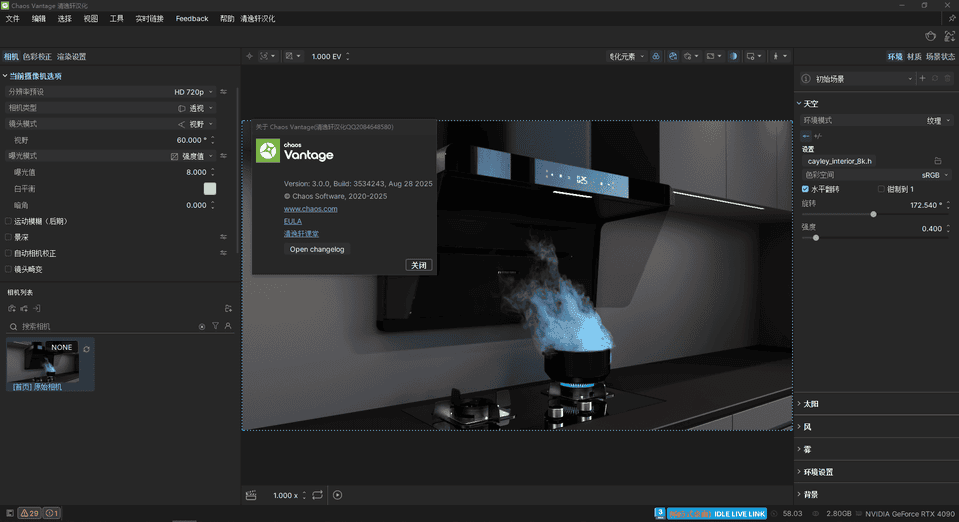
Task: Click the play button below viewport
Action: [338, 495]
